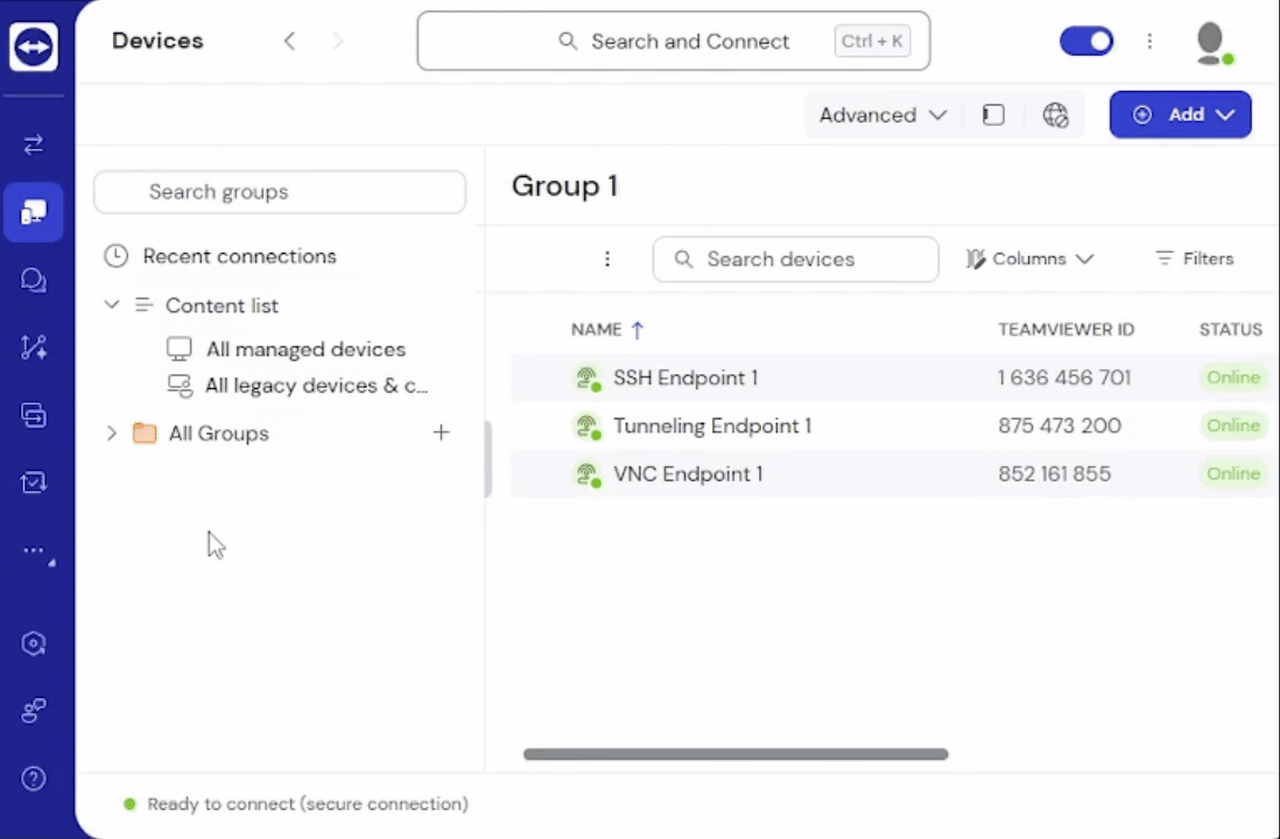
Task: Click the TEAMVIEWER ID column header
Action: [1066, 330]
